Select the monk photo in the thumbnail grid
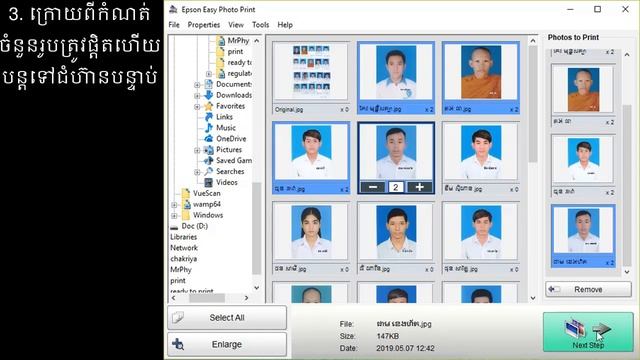This screenshot has width=640, height=360. pos(481,78)
